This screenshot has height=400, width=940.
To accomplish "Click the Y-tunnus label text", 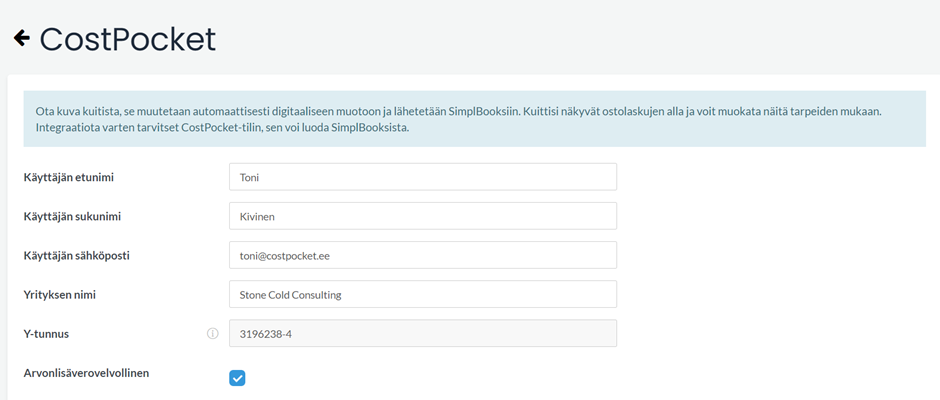I will tap(46, 334).
